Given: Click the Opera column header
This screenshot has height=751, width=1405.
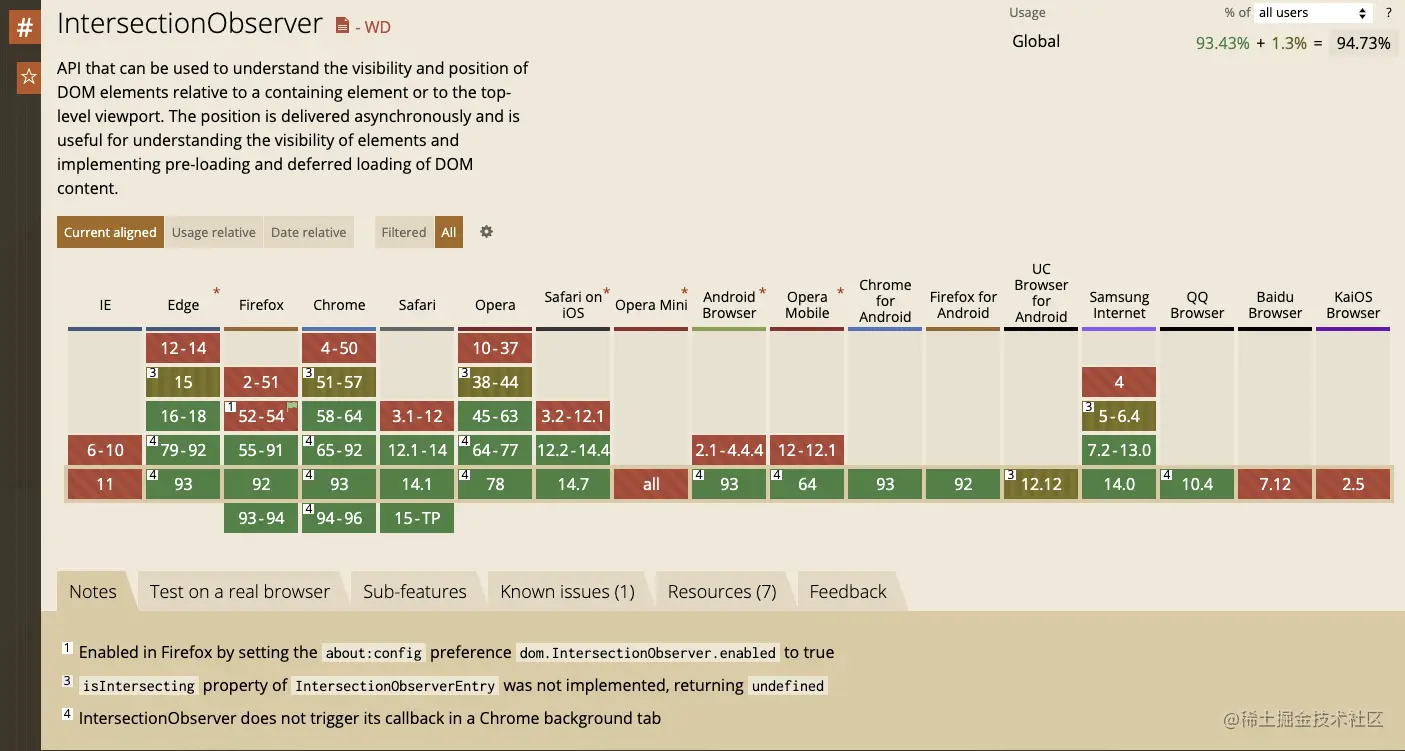Looking at the screenshot, I should (495, 305).
